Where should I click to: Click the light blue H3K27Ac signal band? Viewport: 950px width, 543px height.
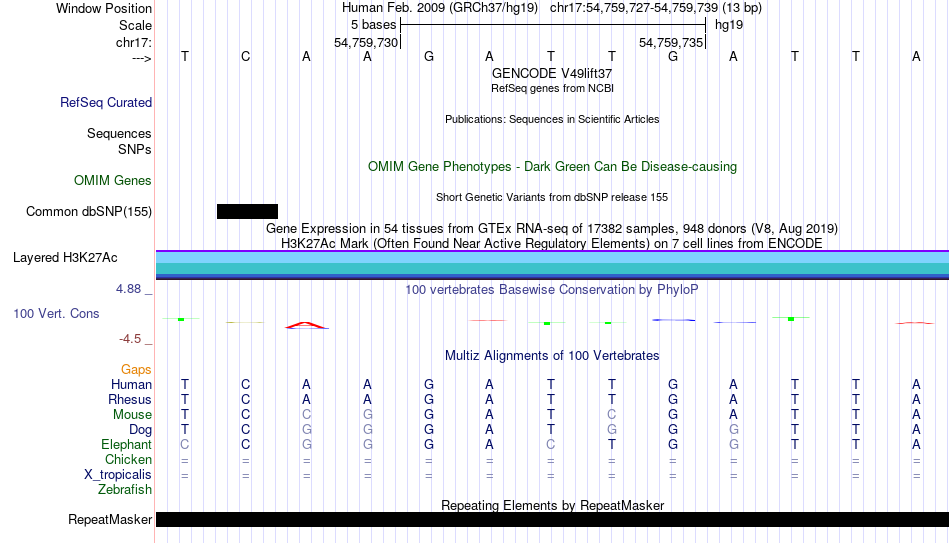[x=553, y=258]
